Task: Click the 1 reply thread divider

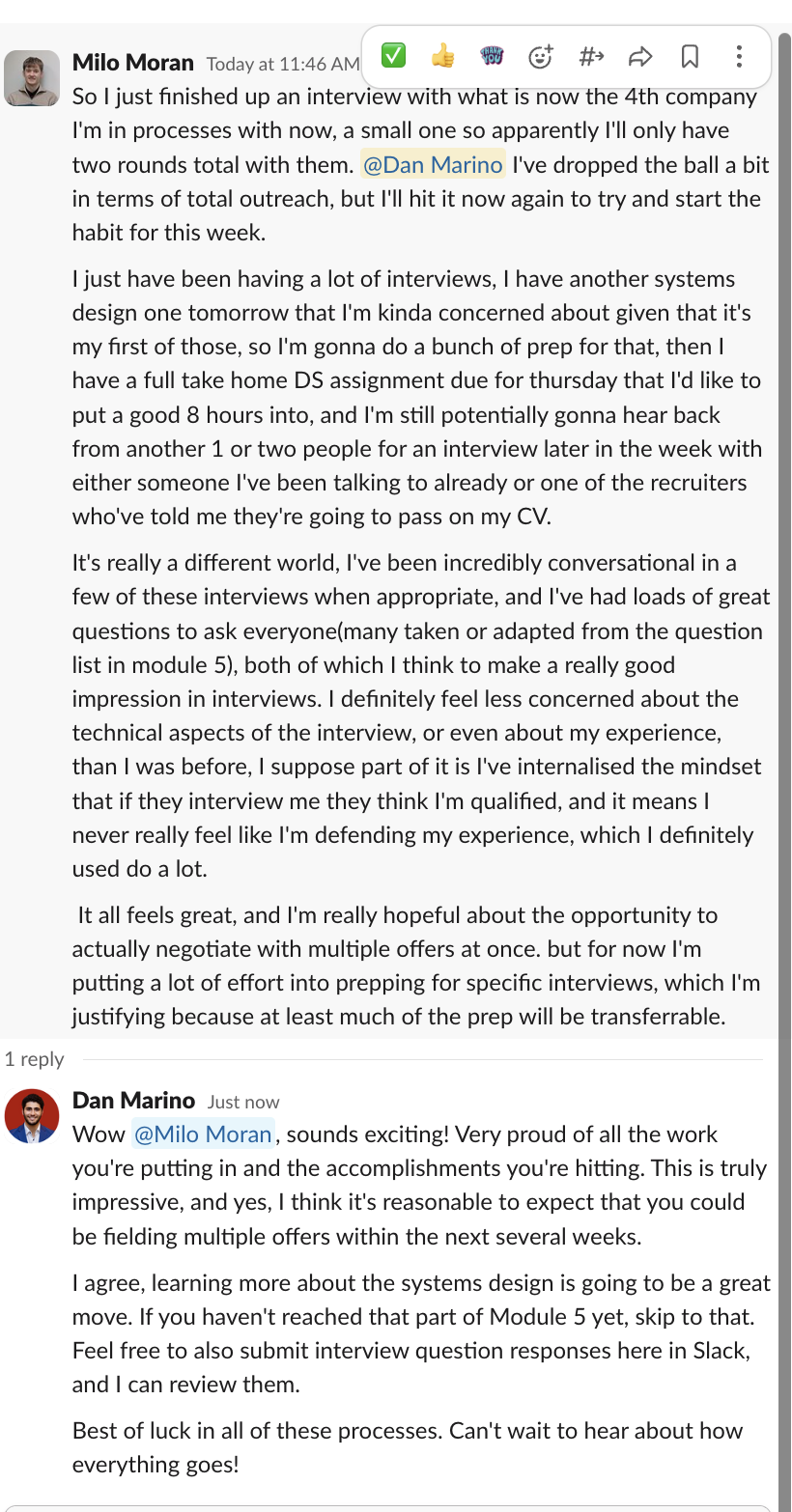Action: [34, 1059]
